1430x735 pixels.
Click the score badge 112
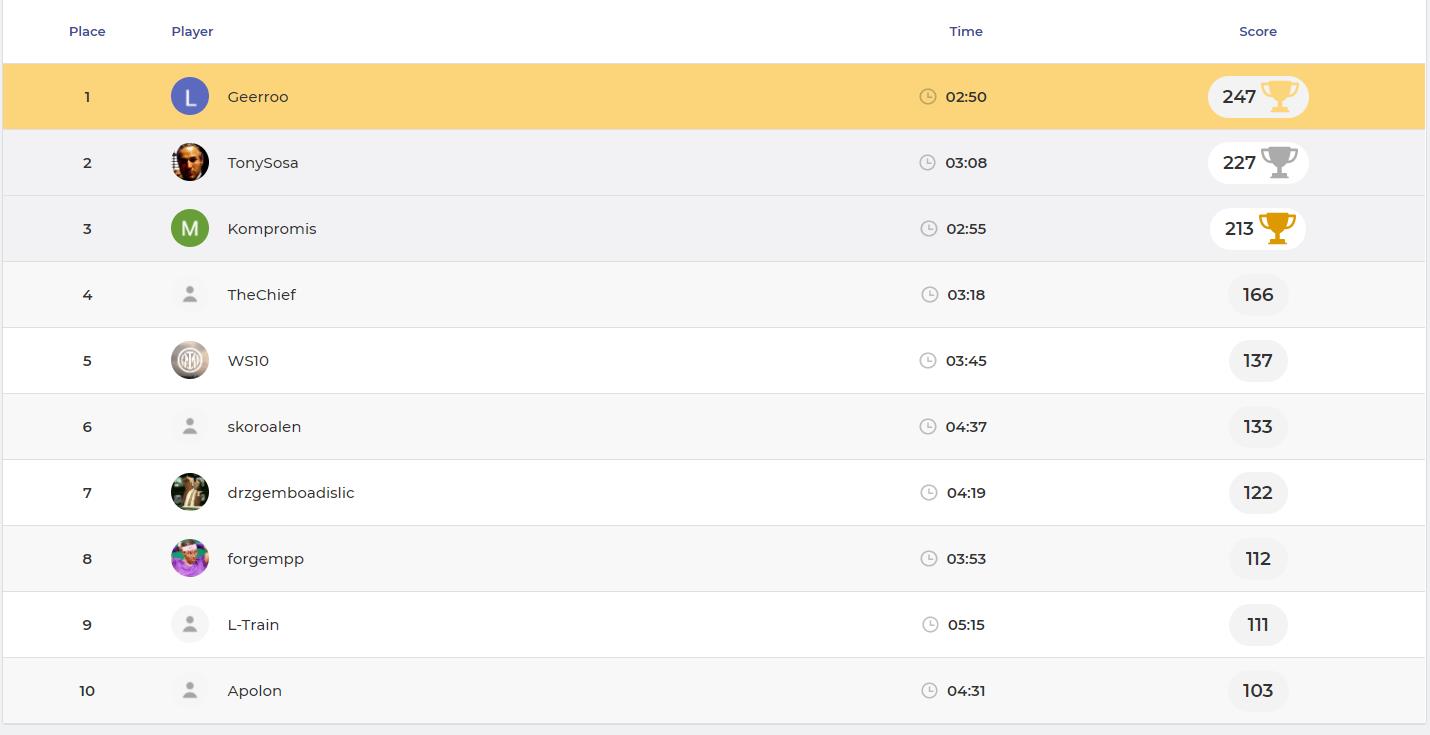pyautogui.click(x=1258, y=558)
